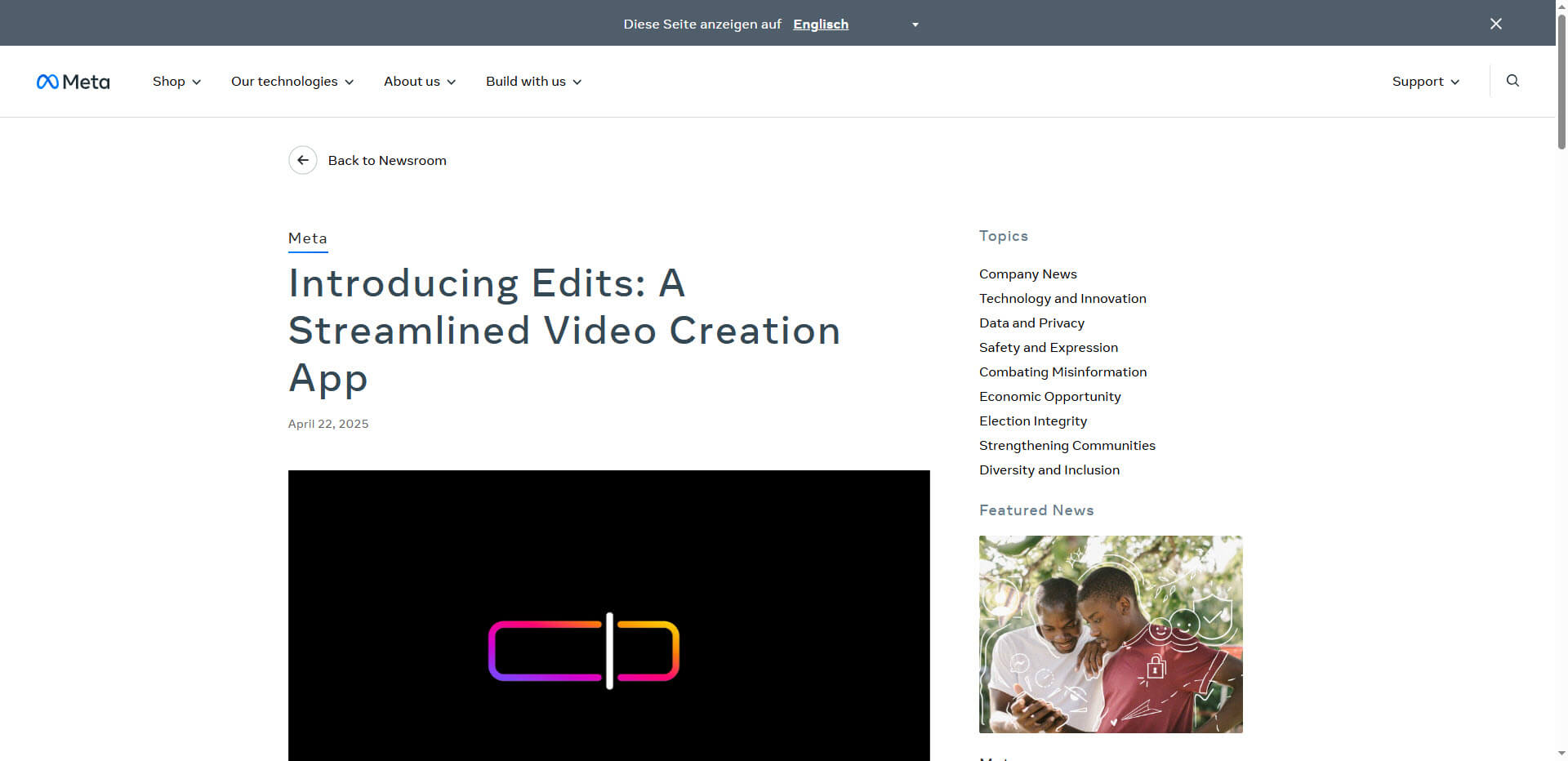Click the Featured News heading
Viewport: 1568px width, 761px height.
click(1036, 510)
